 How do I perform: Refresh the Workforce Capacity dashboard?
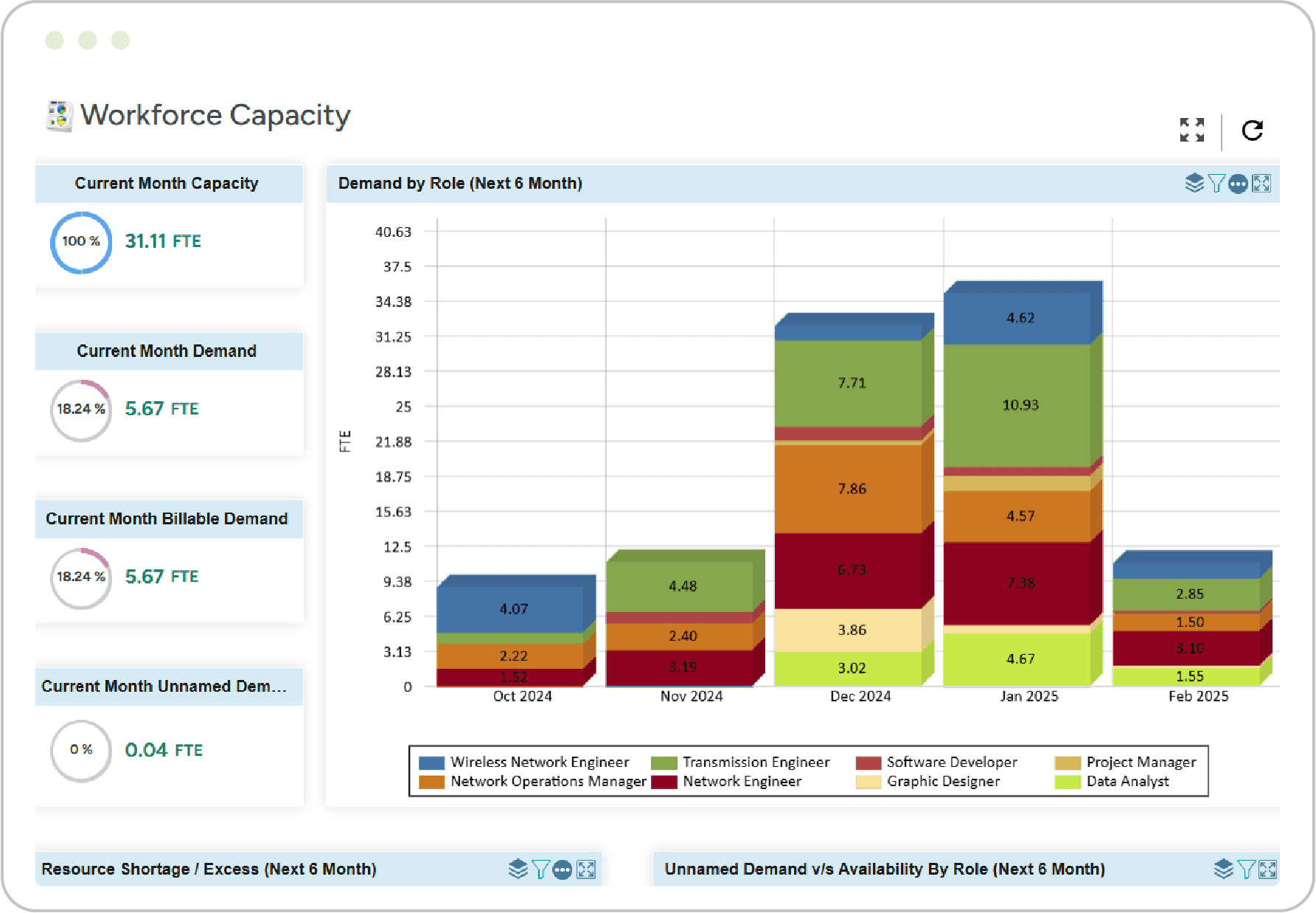pyautogui.click(x=1253, y=131)
